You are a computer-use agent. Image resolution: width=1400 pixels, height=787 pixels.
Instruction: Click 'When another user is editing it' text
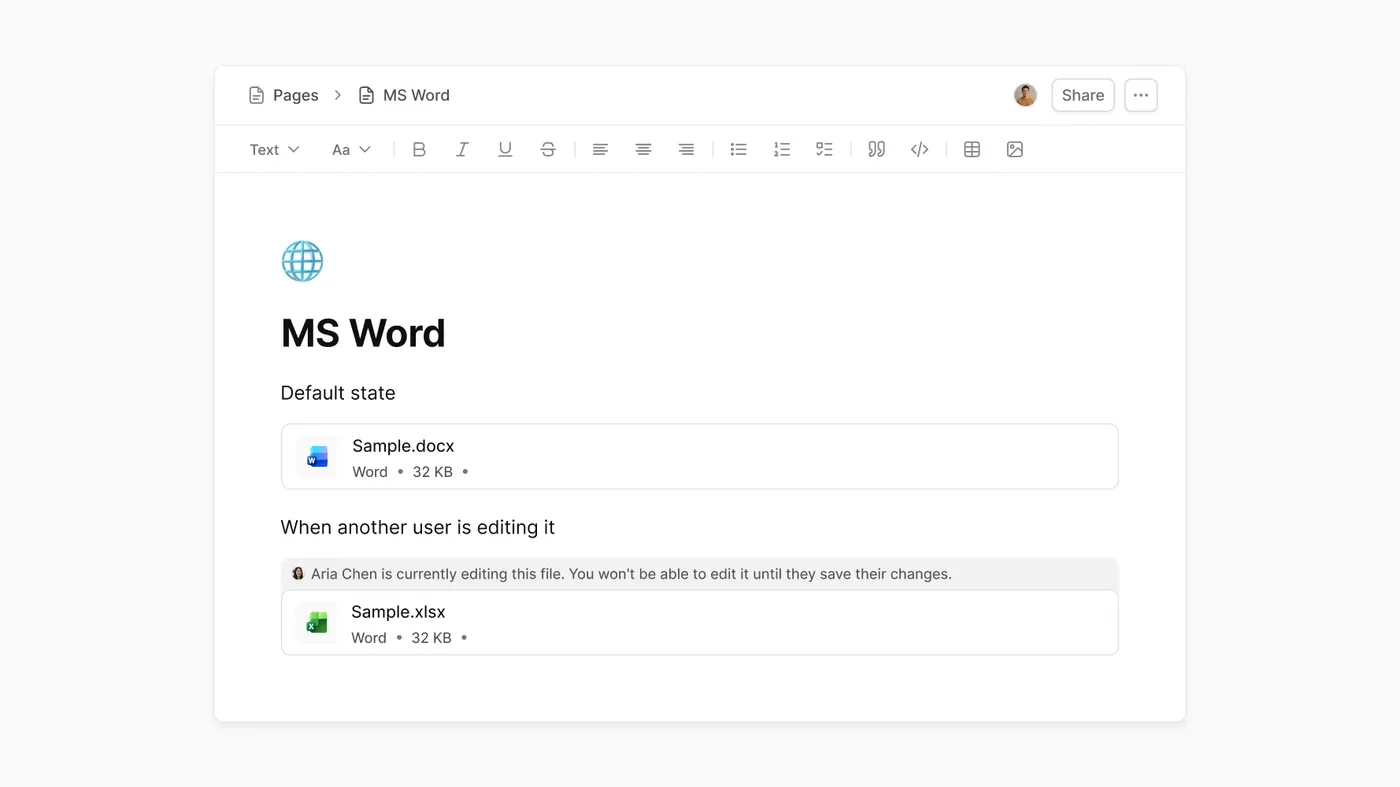(x=418, y=527)
